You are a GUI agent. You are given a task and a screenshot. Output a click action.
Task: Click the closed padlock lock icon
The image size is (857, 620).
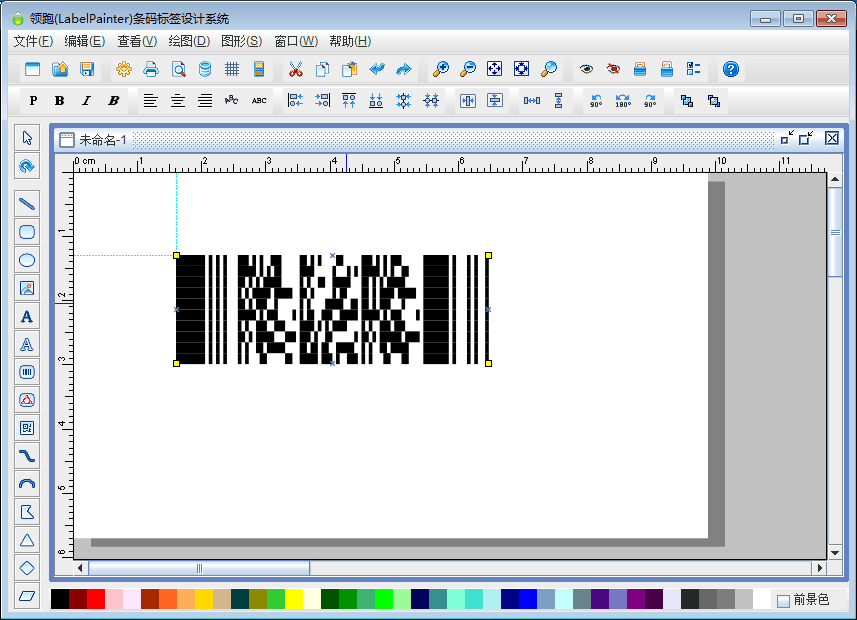[x=640, y=69]
